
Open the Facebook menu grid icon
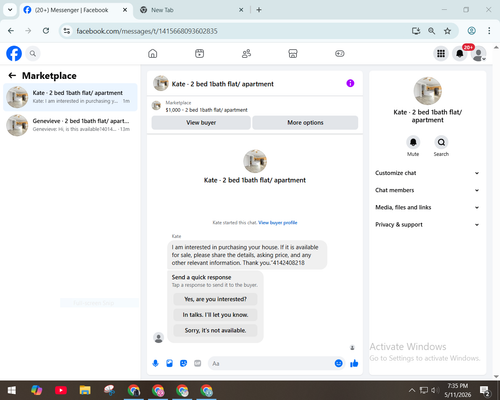point(441,53)
